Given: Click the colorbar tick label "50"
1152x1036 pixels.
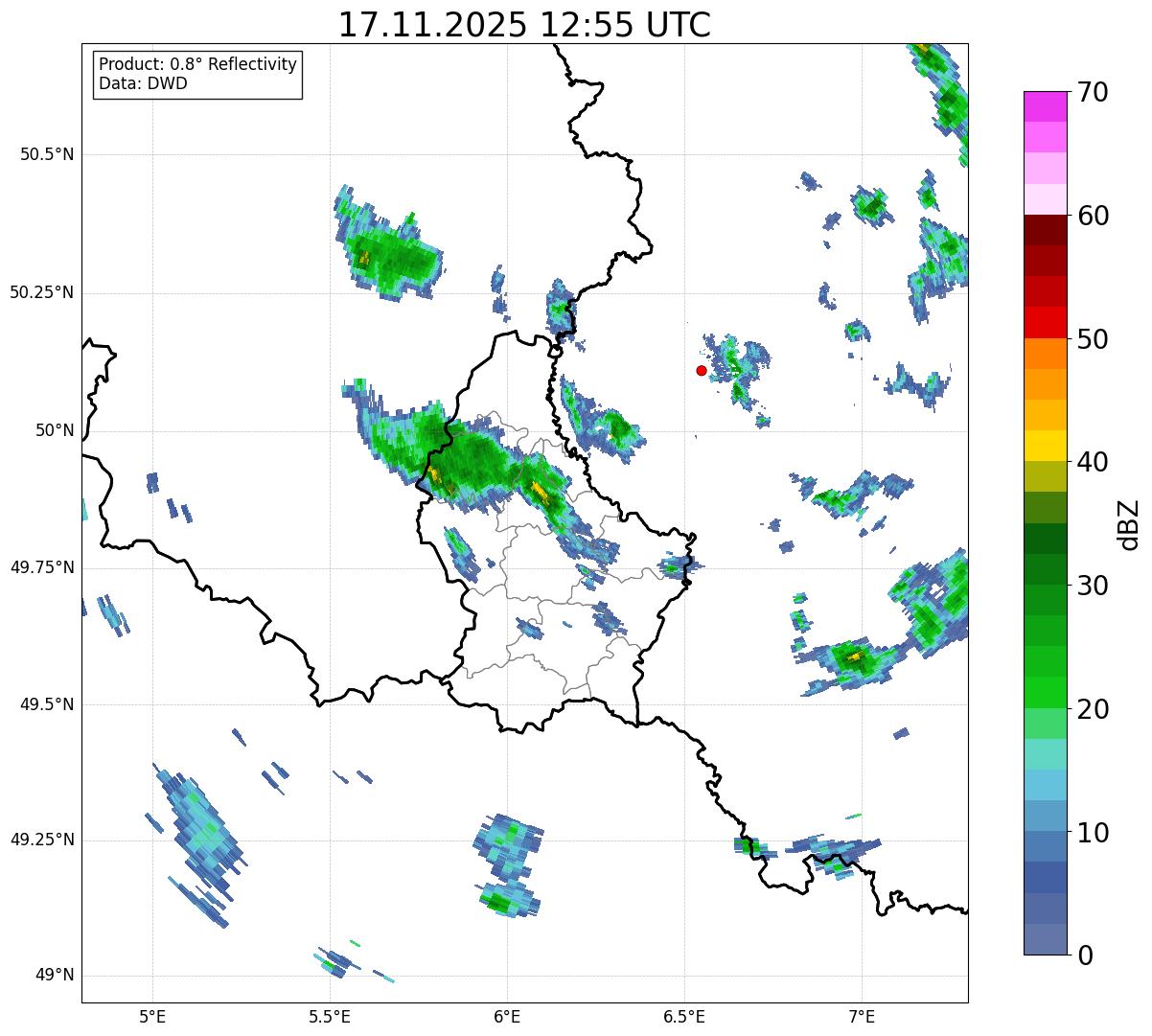Looking at the screenshot, I should point(1093,339).
